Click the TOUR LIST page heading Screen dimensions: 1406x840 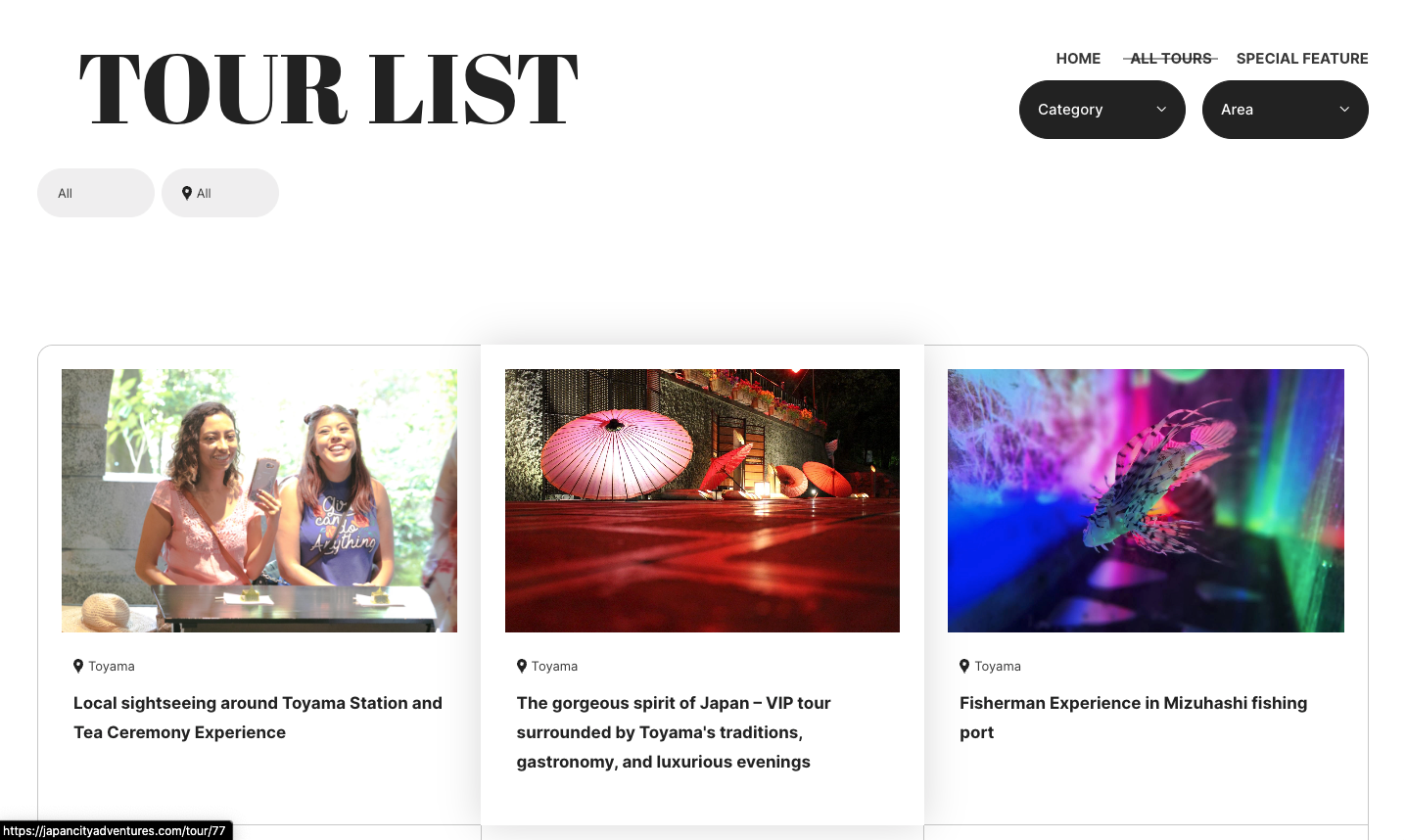tap(329, 90)
